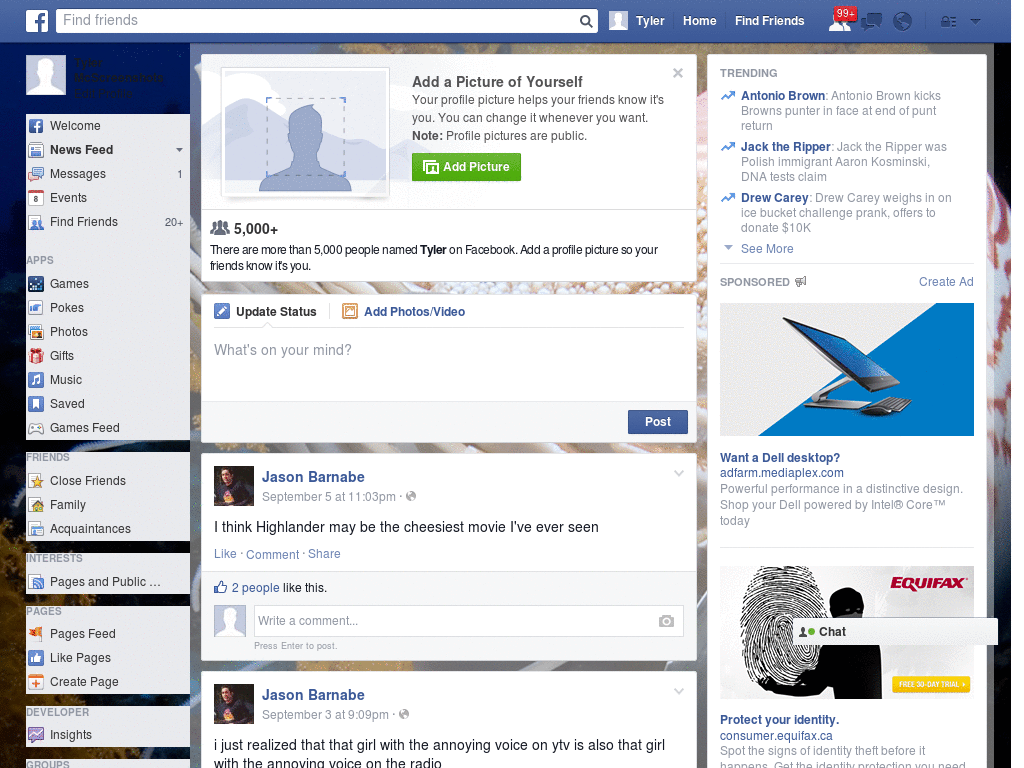Image resolution: width=1024 pixels, height=768 pixels.
Task: Open Drew Carey trending topic
Action: point(775,198)
